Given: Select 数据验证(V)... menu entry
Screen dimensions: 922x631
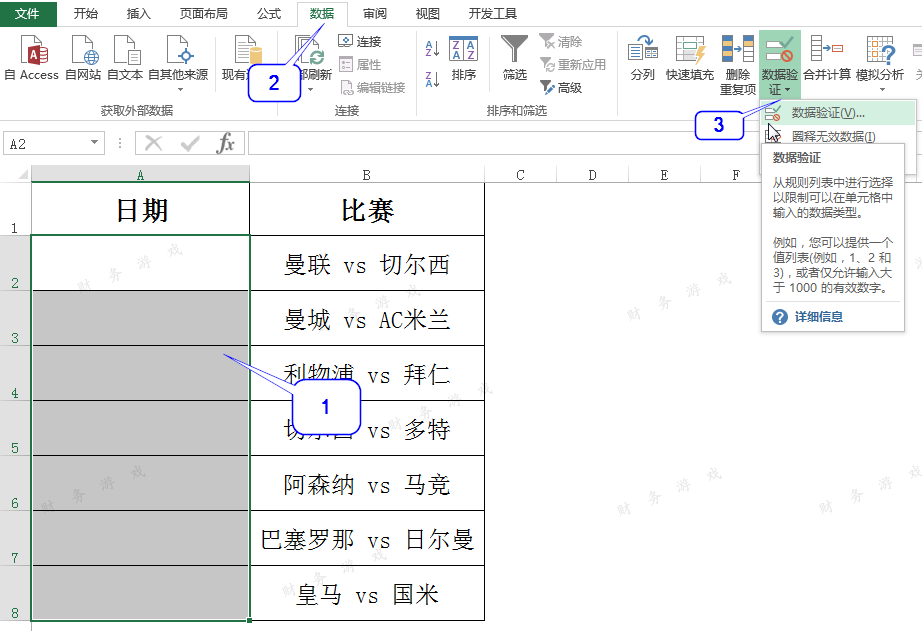Looking at the screenshot, I should (839, 113).
